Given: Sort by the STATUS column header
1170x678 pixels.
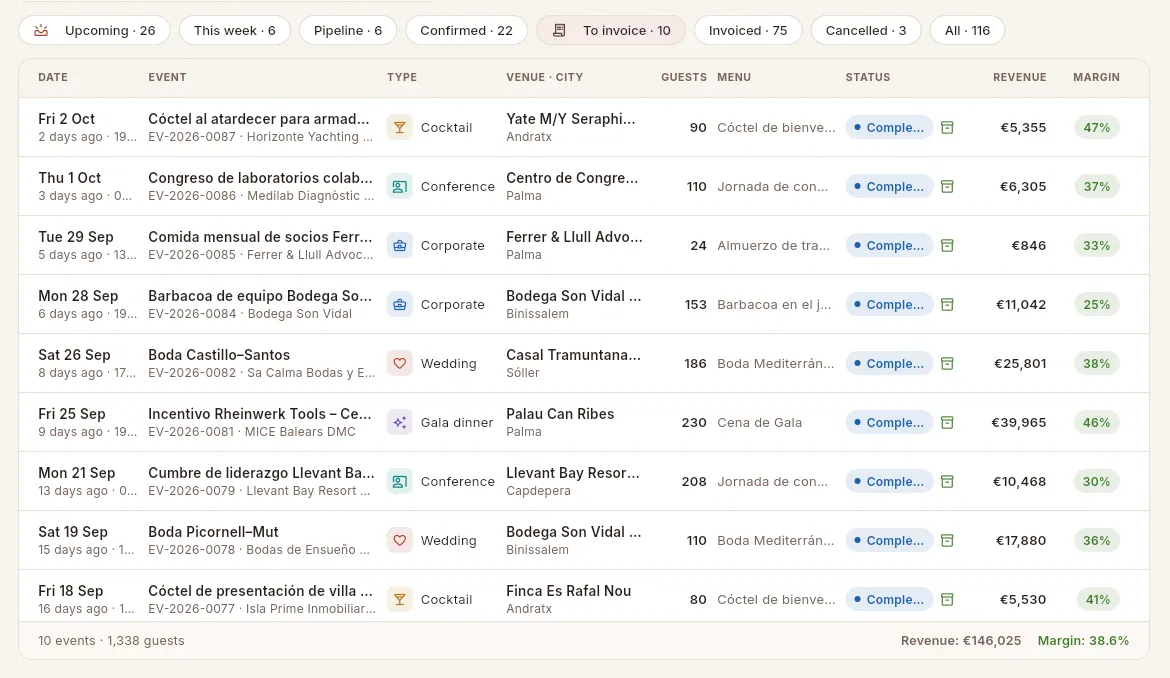Looking at the screenshot, I should tap(868, 77).
